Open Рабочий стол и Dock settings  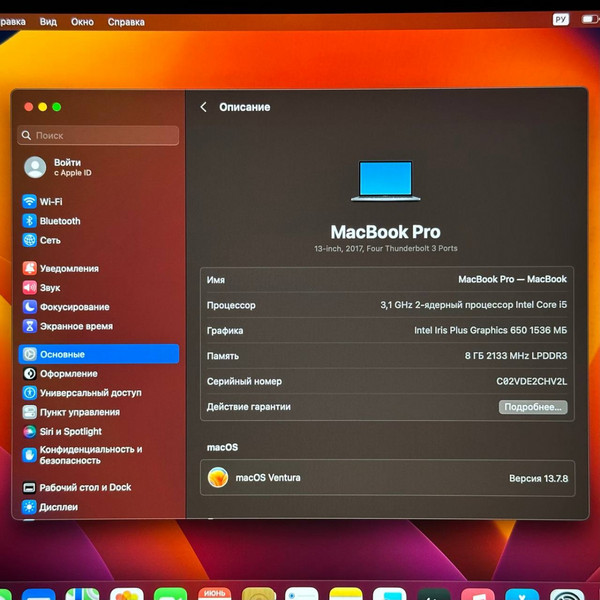(77, 487)
